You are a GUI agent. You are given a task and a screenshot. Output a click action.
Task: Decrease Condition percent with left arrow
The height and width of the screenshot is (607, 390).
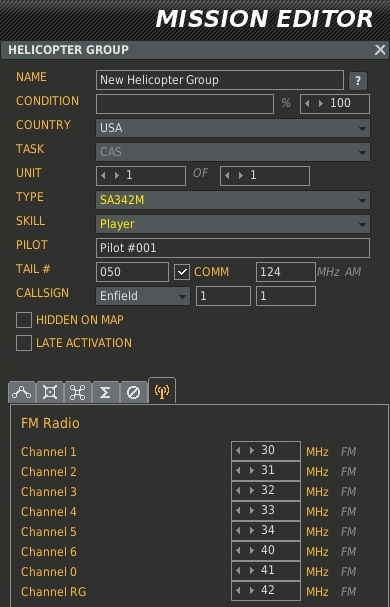pos(307,104)
